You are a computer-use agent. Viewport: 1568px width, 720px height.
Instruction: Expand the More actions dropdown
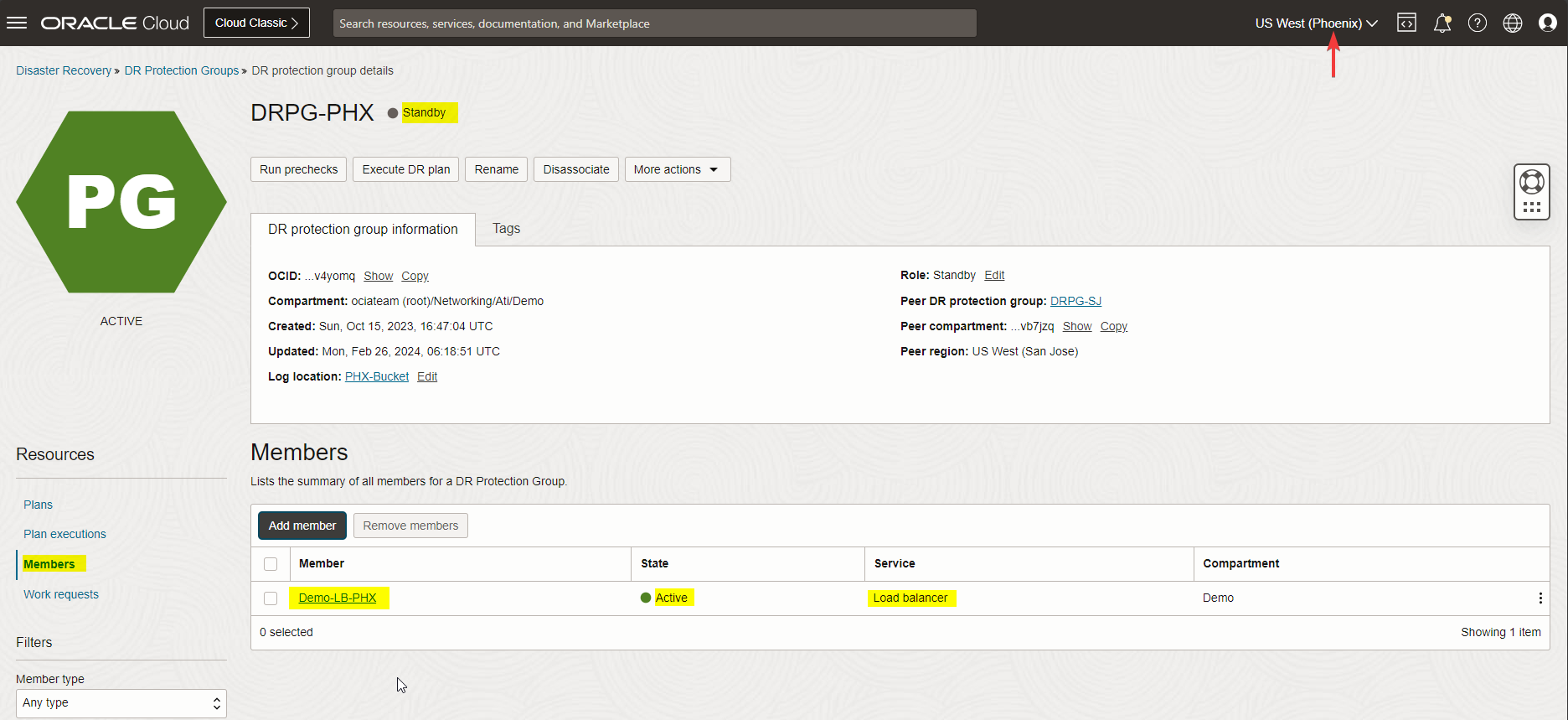click(x=677, y=169)
